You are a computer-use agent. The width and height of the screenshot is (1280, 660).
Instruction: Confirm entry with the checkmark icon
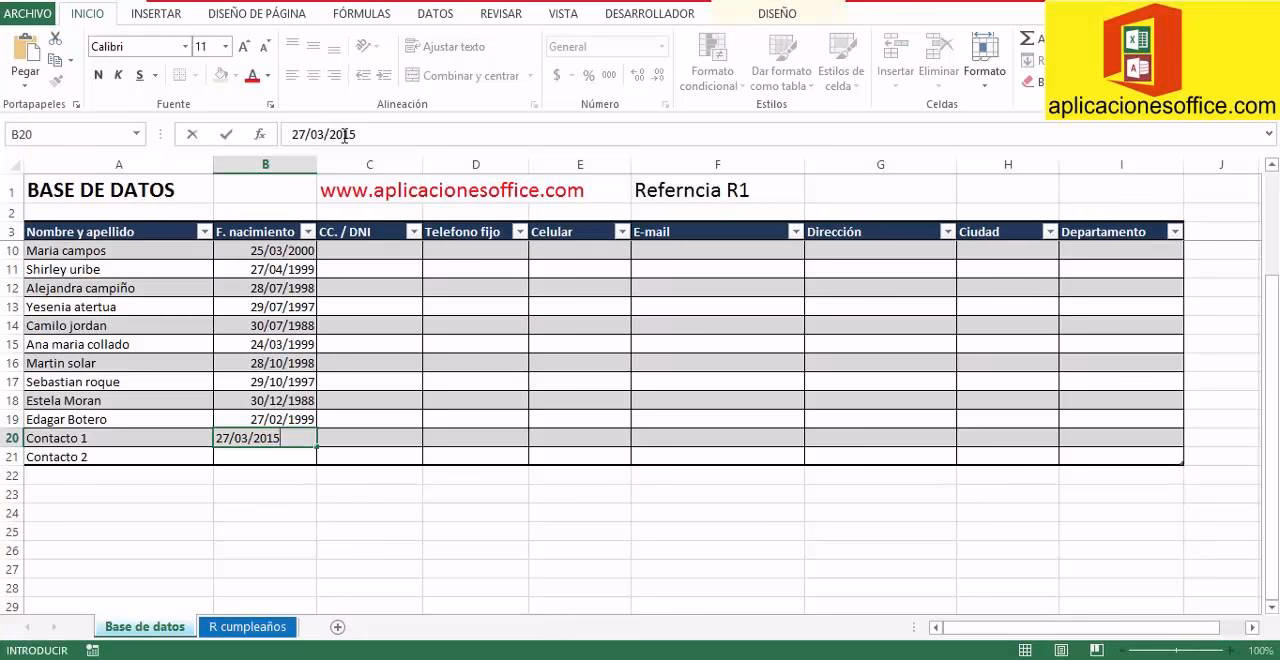pos(226,134)
